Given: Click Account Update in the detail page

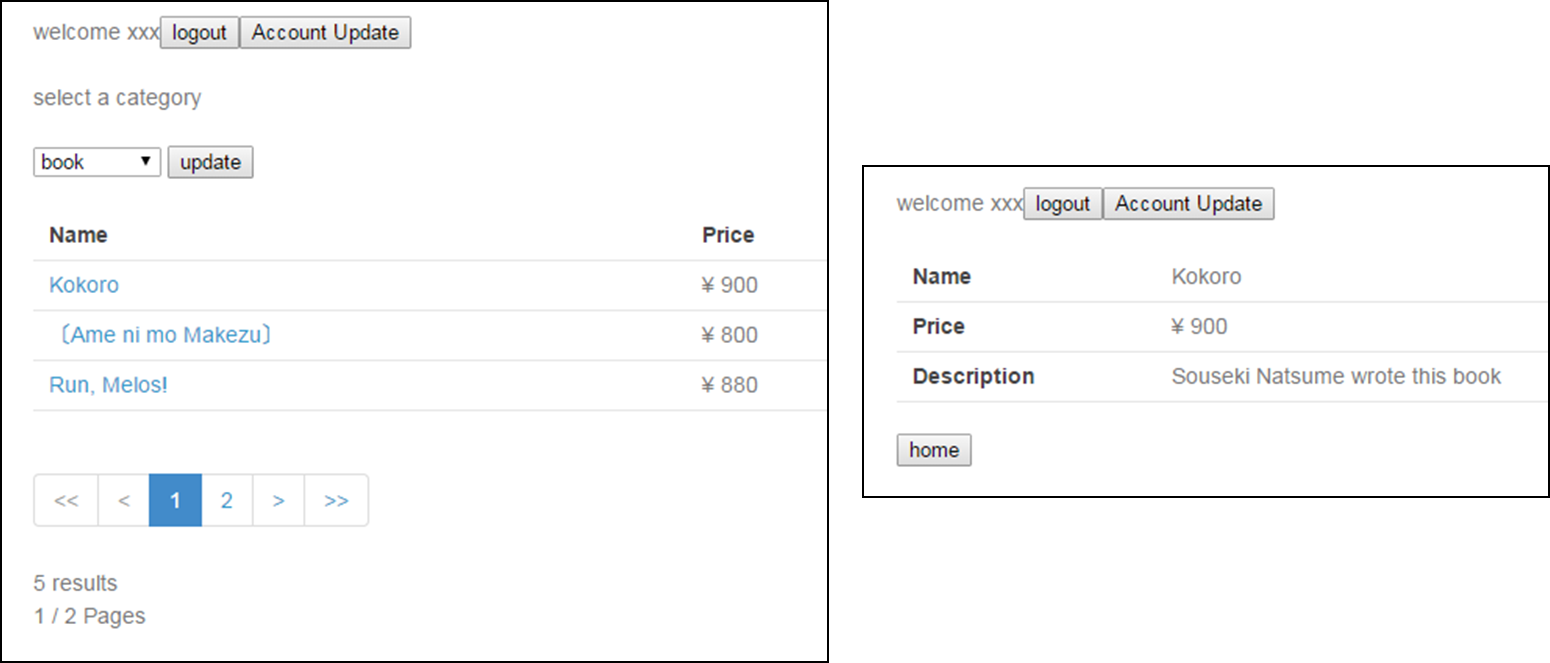Looking at the screenshot, I should pyautogui.click(x=1188, y=204).
